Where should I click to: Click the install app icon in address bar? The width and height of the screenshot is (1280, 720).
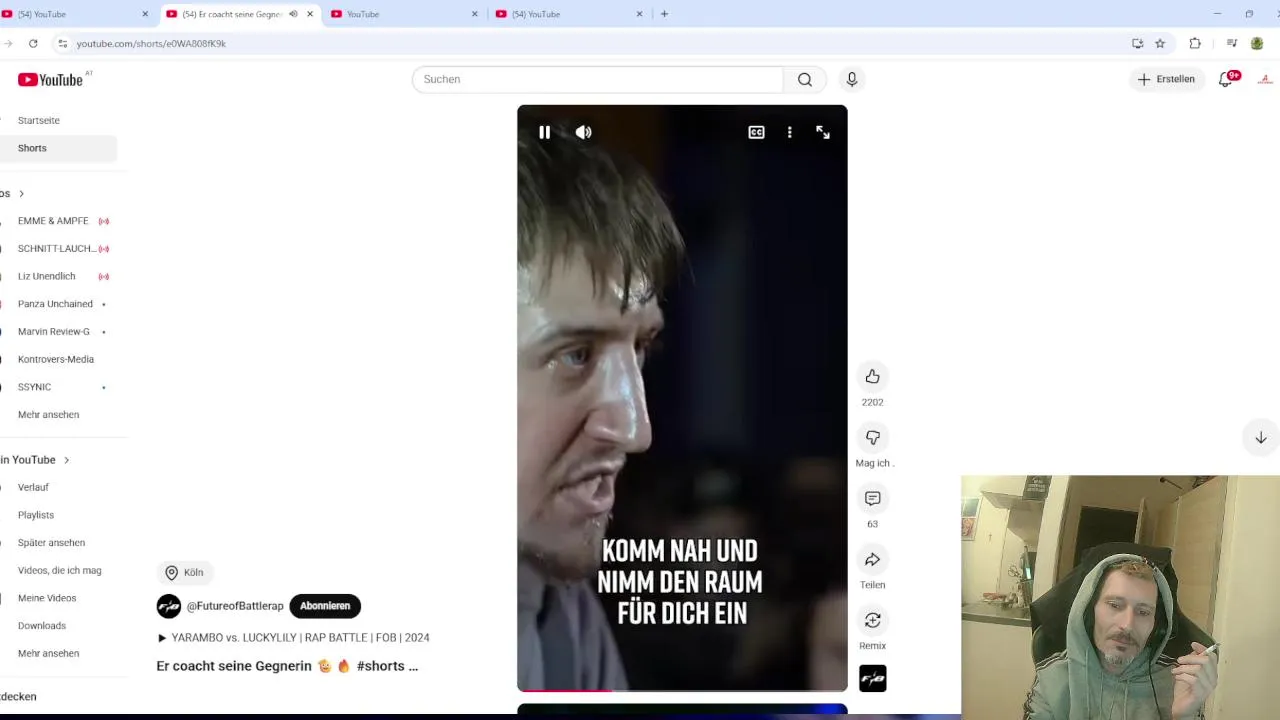click(1137, 44)
